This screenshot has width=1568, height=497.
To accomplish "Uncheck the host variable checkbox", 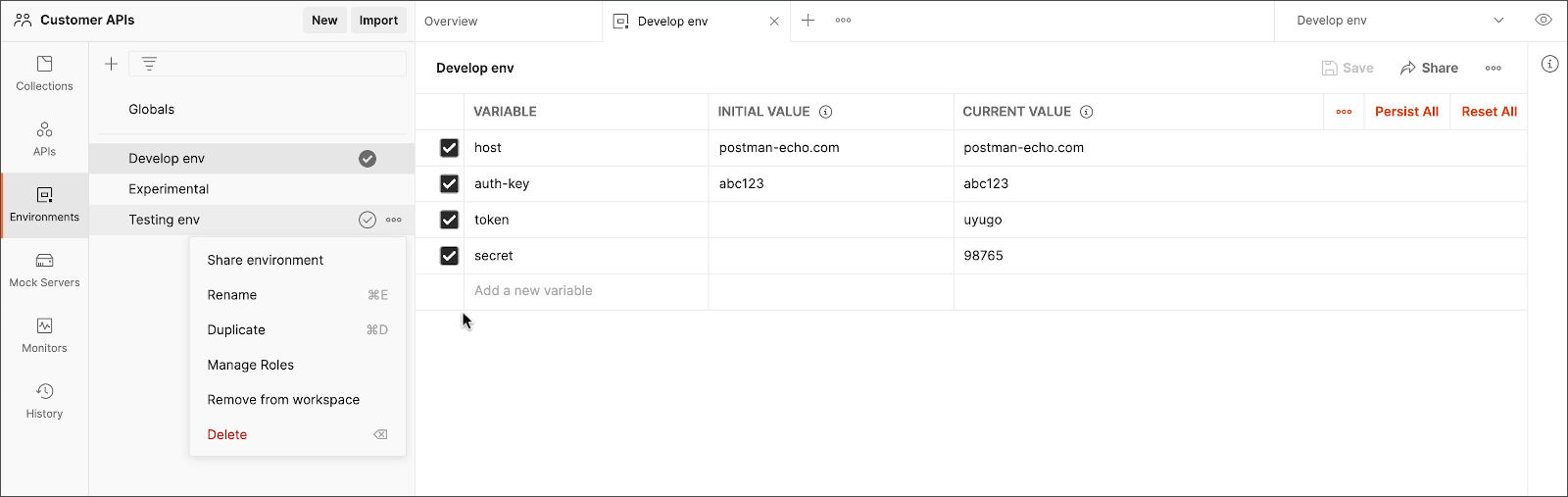I will (449, 148).
